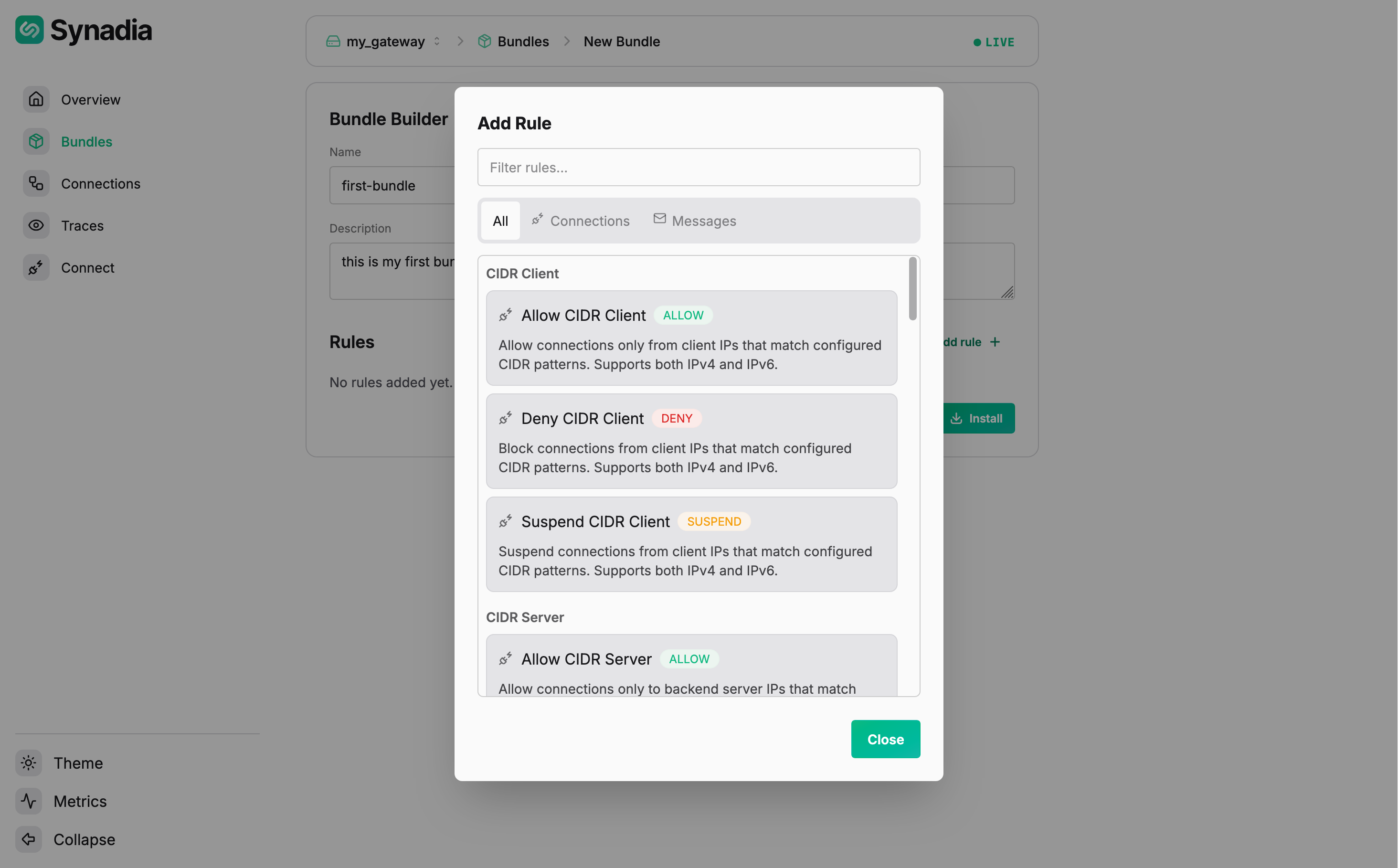Open the Overview home icon
This screenshot has height=868, width=1398.
coord(36,99)
